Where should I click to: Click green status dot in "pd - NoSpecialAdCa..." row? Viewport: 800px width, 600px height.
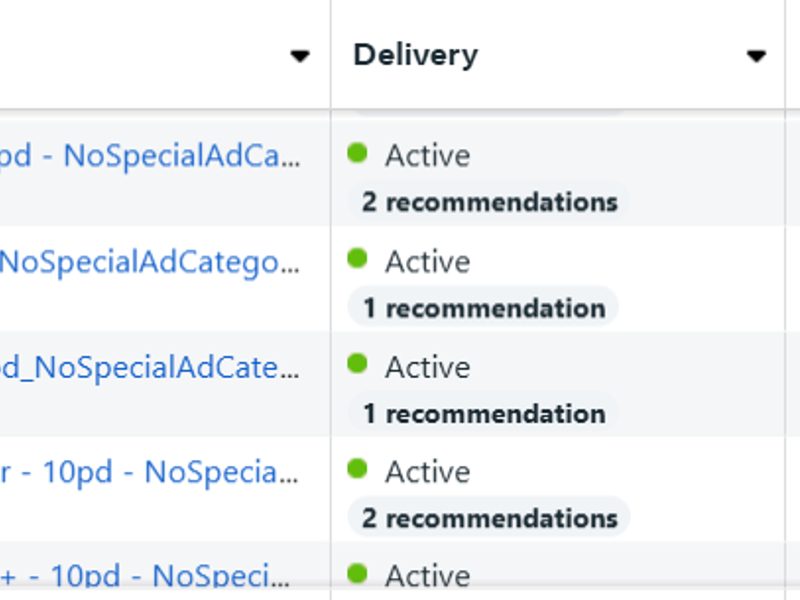(357, 153)
